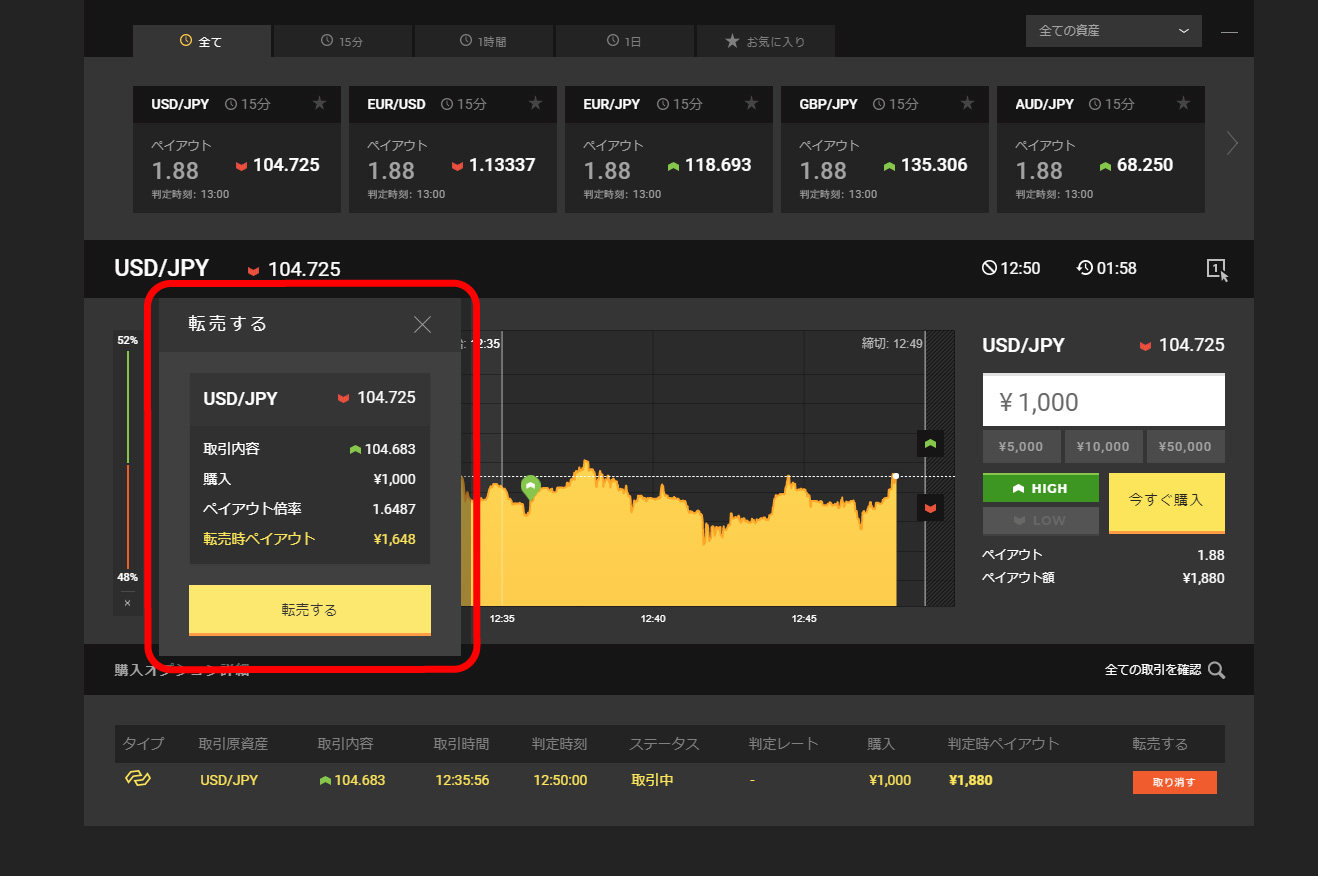Choose the HIGH option
Viewport: 1318px width, 876px height.
pos(1041,488)
